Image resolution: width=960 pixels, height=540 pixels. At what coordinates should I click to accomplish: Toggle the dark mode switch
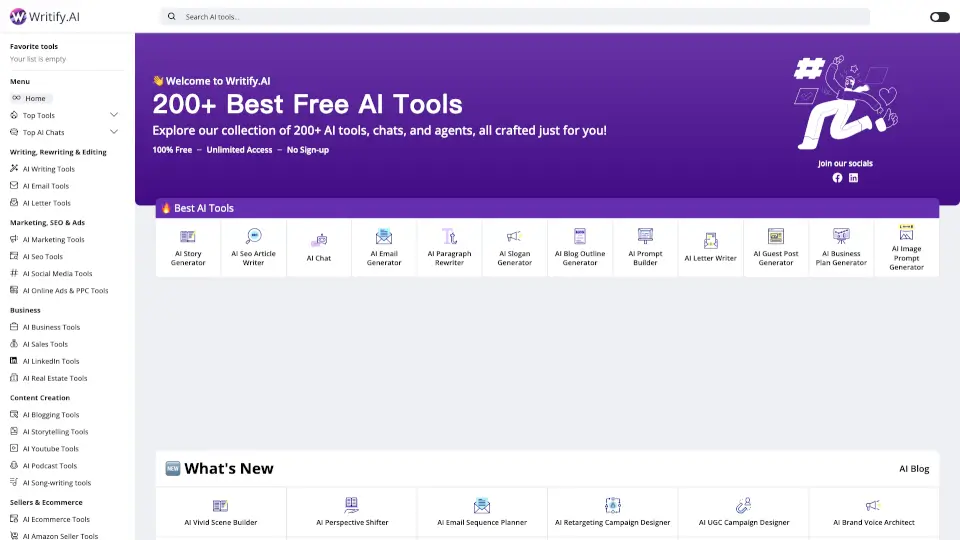click(x=939, y=17)
